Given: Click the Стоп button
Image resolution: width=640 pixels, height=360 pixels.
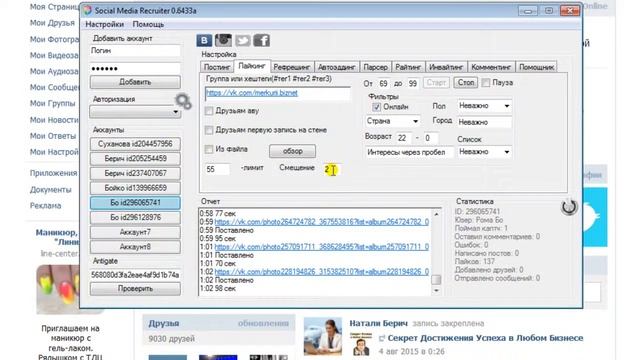Looking at the screenshot, I should click(x=465, y=83).
